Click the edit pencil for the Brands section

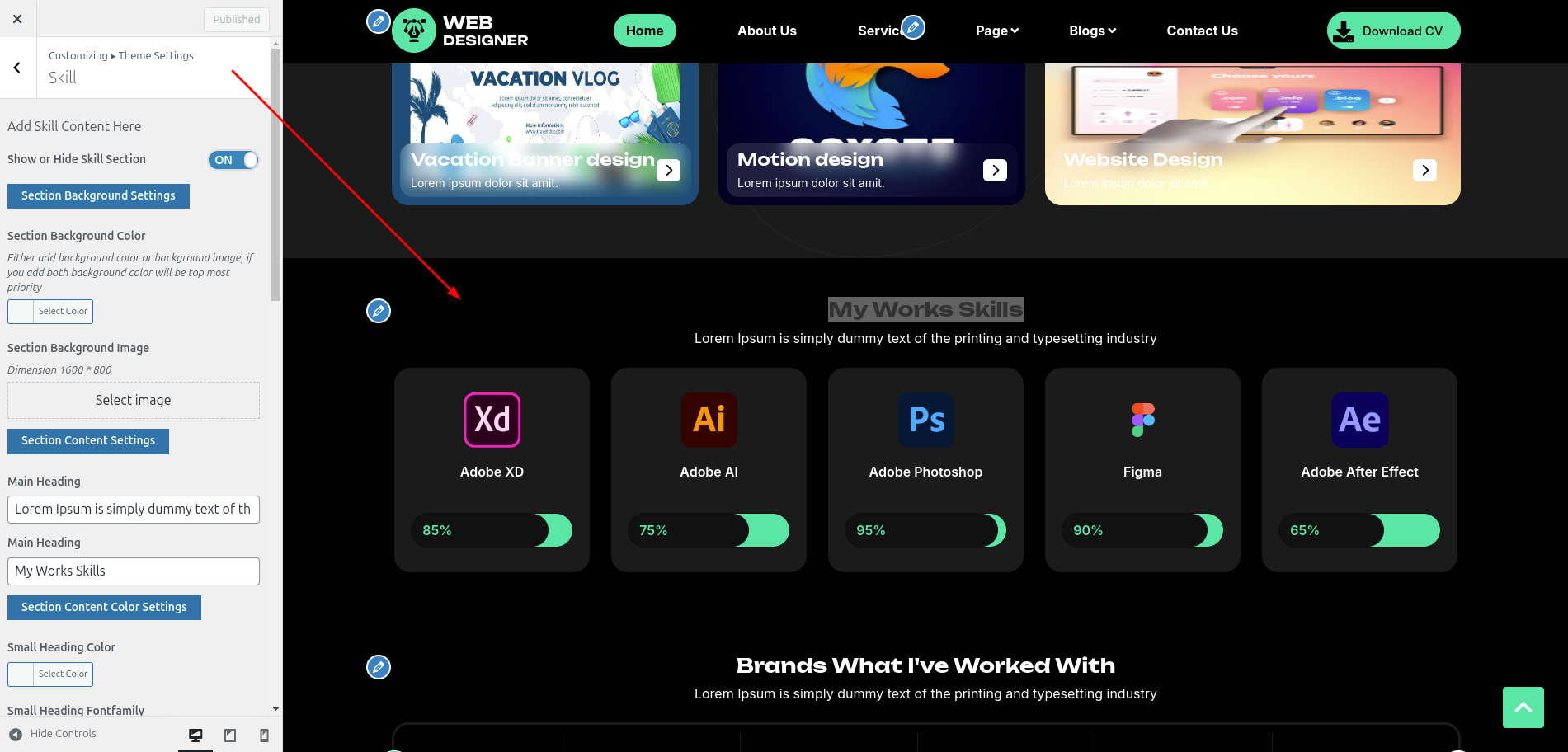[x=379, y=667]
